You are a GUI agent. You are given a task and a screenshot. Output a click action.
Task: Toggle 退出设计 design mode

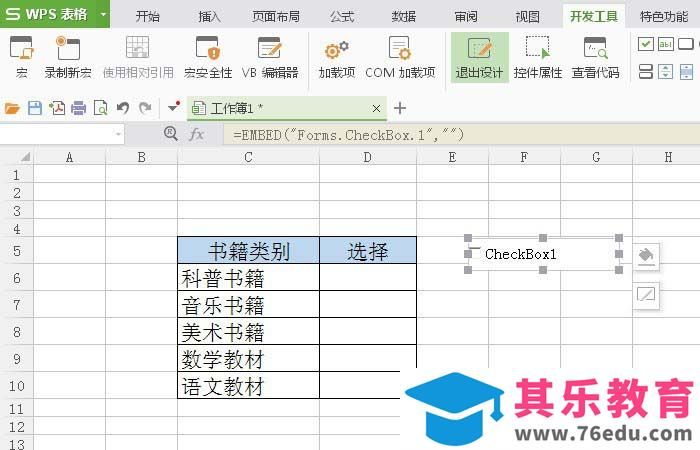(x=479, y=57)
